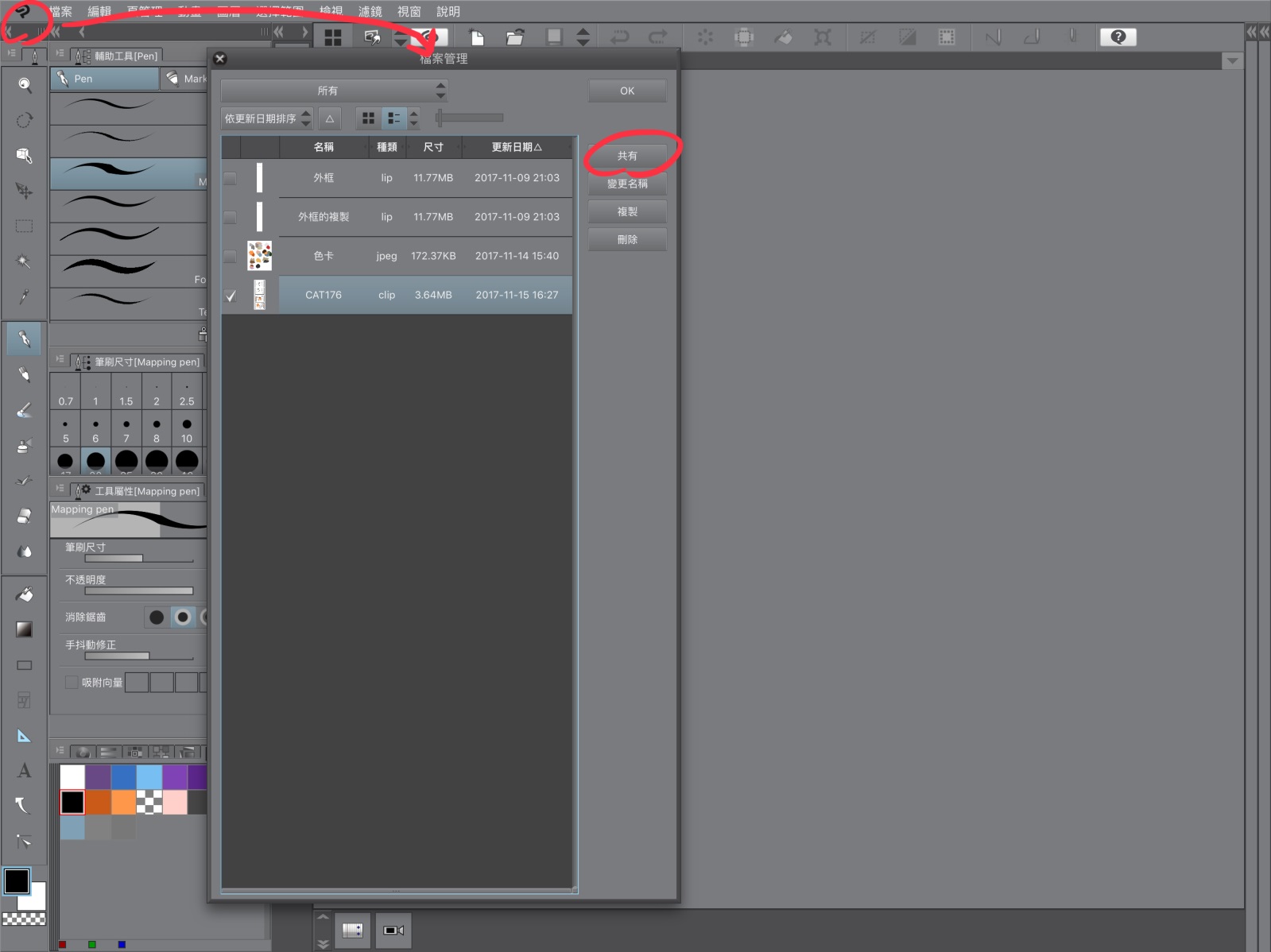Select the Figure rectangle tool
Image resolution: width=1271 pixels, height=952 pixels.
point(25,665)
